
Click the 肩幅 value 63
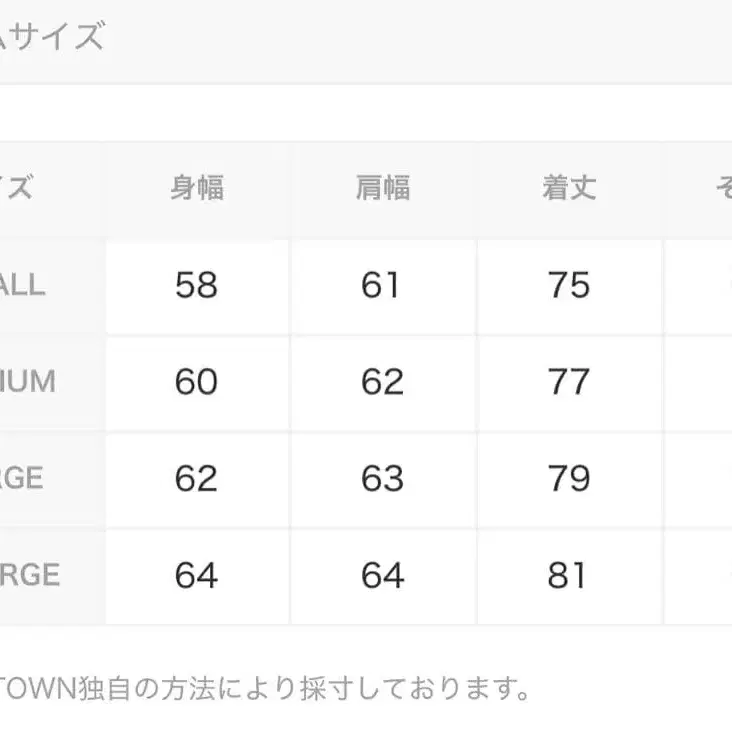tap(382, 479)
